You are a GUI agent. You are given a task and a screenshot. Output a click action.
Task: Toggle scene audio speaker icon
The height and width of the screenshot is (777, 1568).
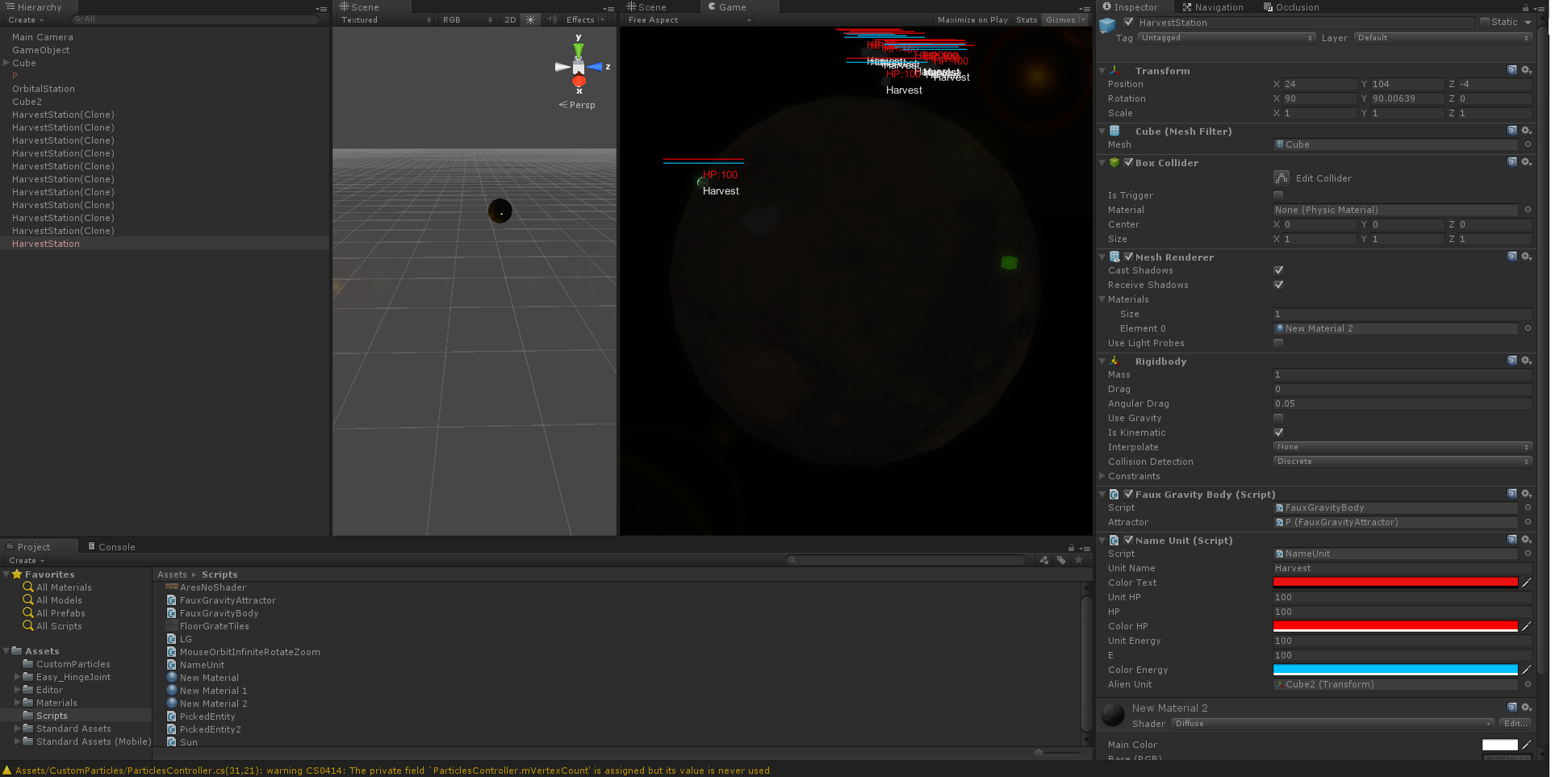(x=552, y=20)
